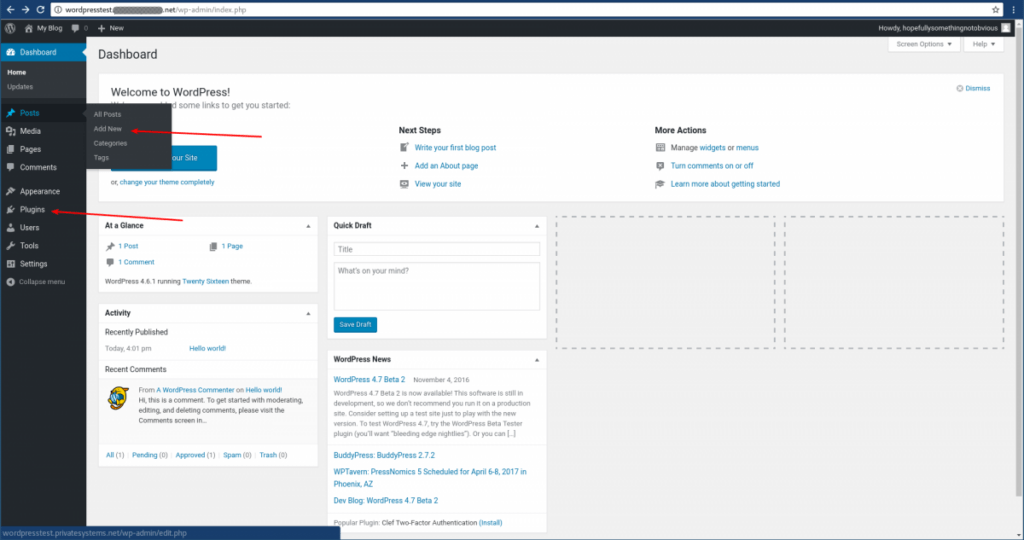The image size is (1024, 540).
Task: Open Appearance in sidebar
Action: 43,191
